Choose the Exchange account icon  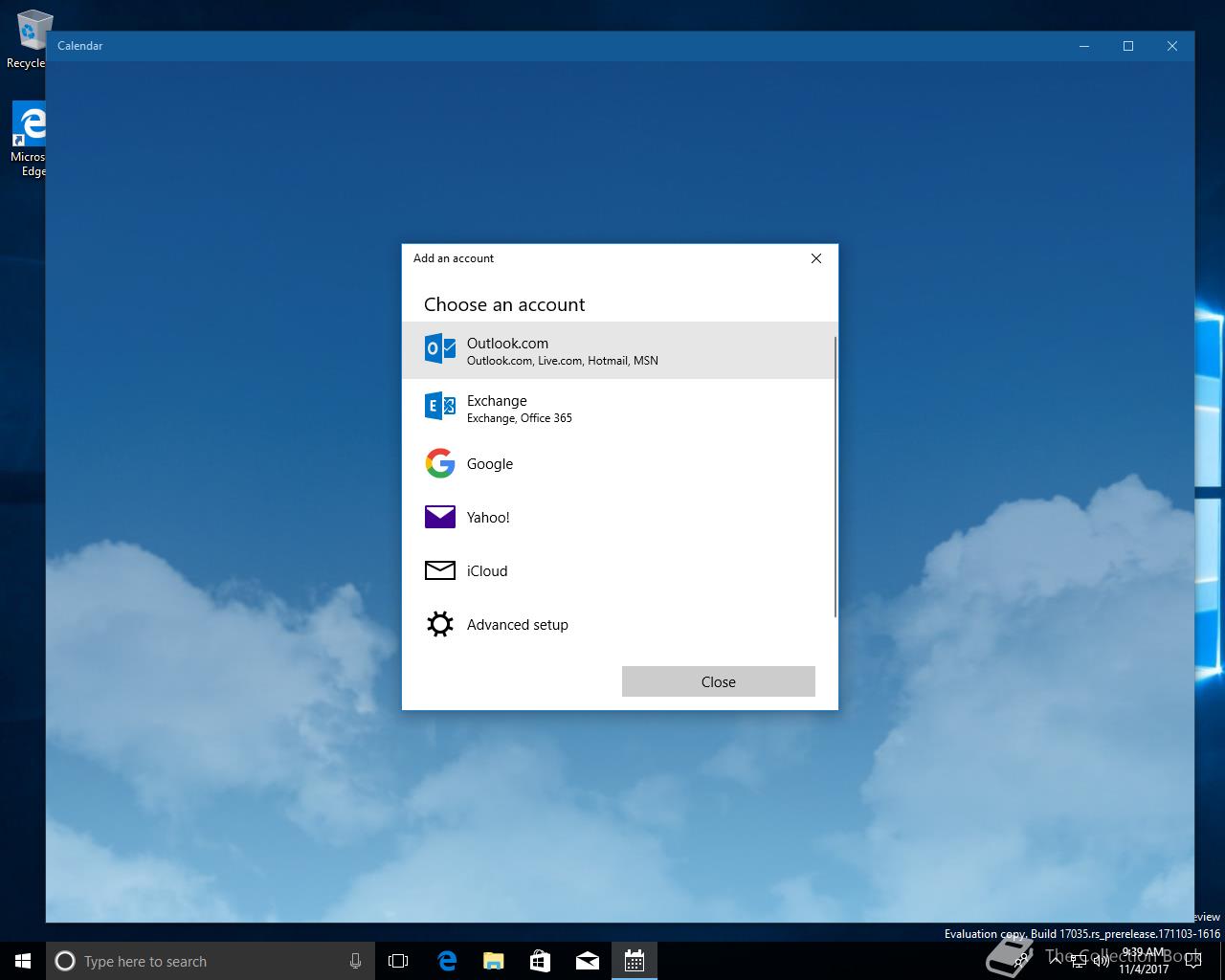point(440,407)
